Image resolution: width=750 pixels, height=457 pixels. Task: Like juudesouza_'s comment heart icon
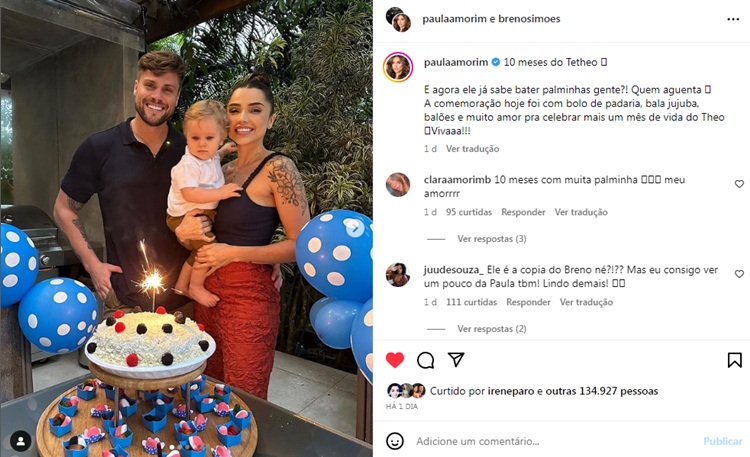[739, 274]
